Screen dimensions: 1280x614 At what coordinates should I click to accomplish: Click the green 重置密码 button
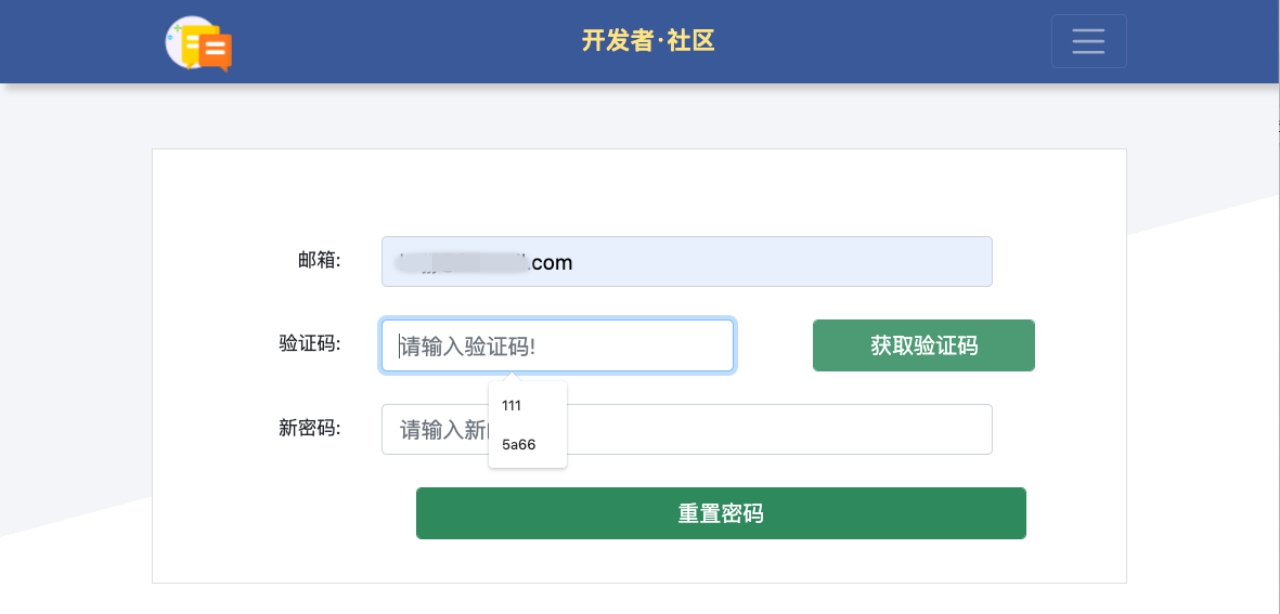click(721, 513)
